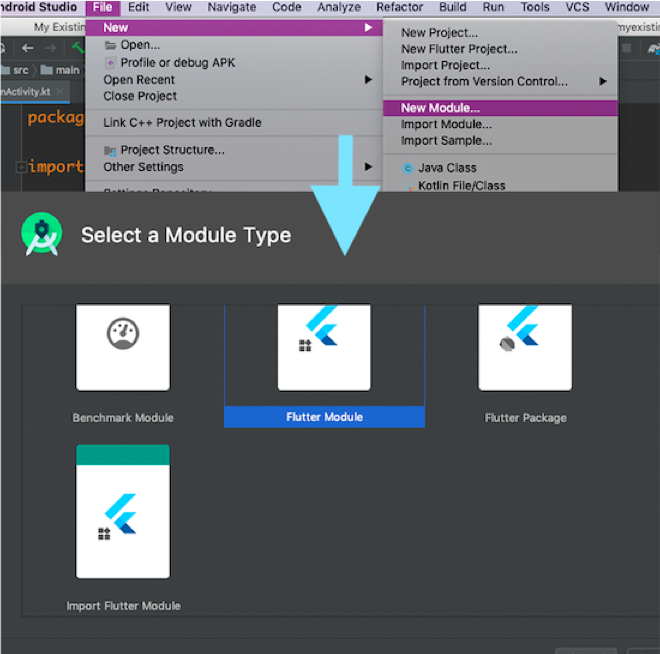Screen dimensions: 660x654
Task: Expand Project from Version Control submenu
Action: pos(603,81)
